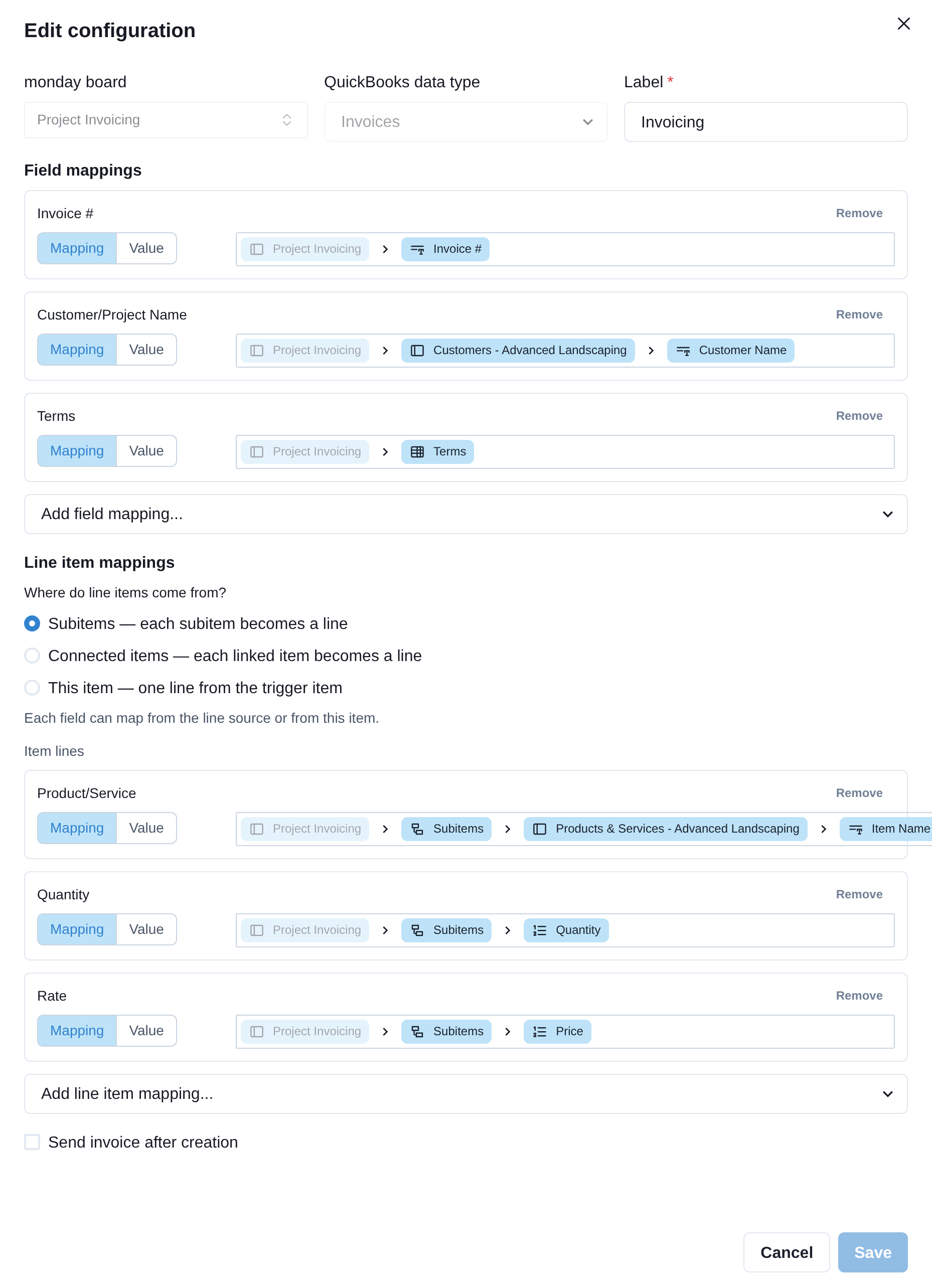The width and height of the screenshot is (932, 1288).
Task: Enable Send invoice after creation checkbox
Action: [x=33, y=1142]
